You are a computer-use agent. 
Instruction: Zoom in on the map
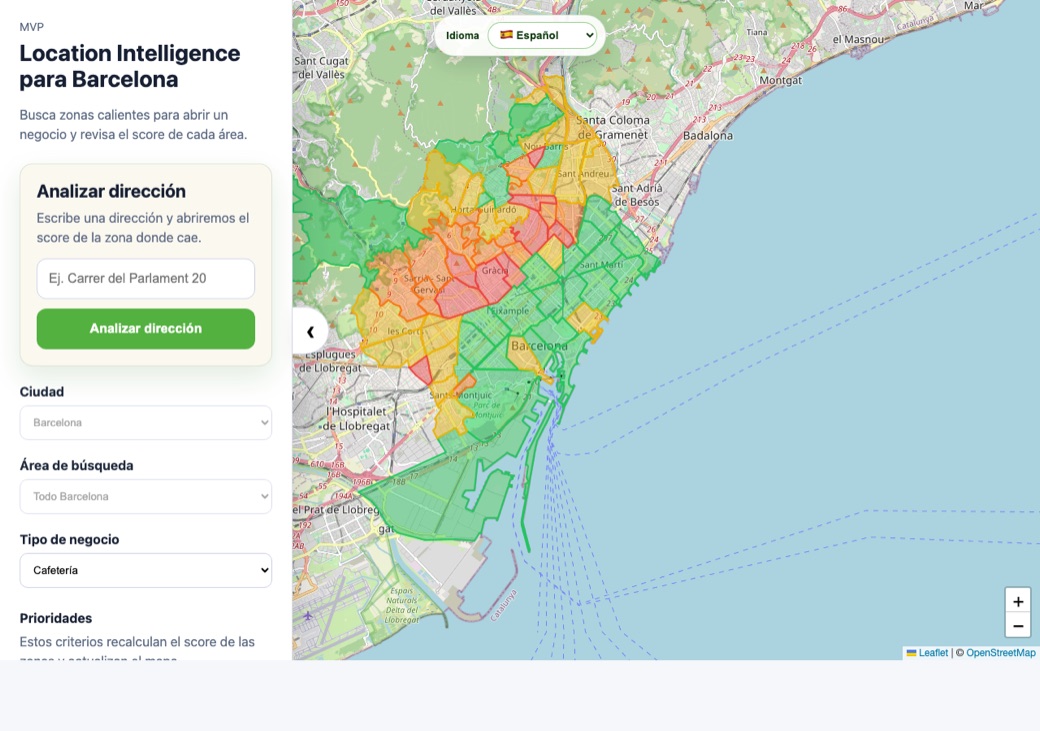[x=1017, y=601]
